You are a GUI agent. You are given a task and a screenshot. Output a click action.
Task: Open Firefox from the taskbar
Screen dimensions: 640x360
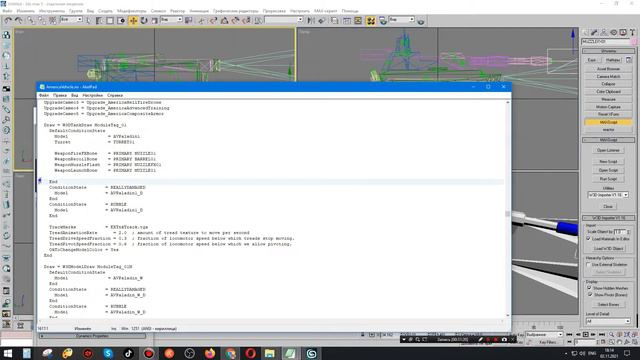click(210, 353)
